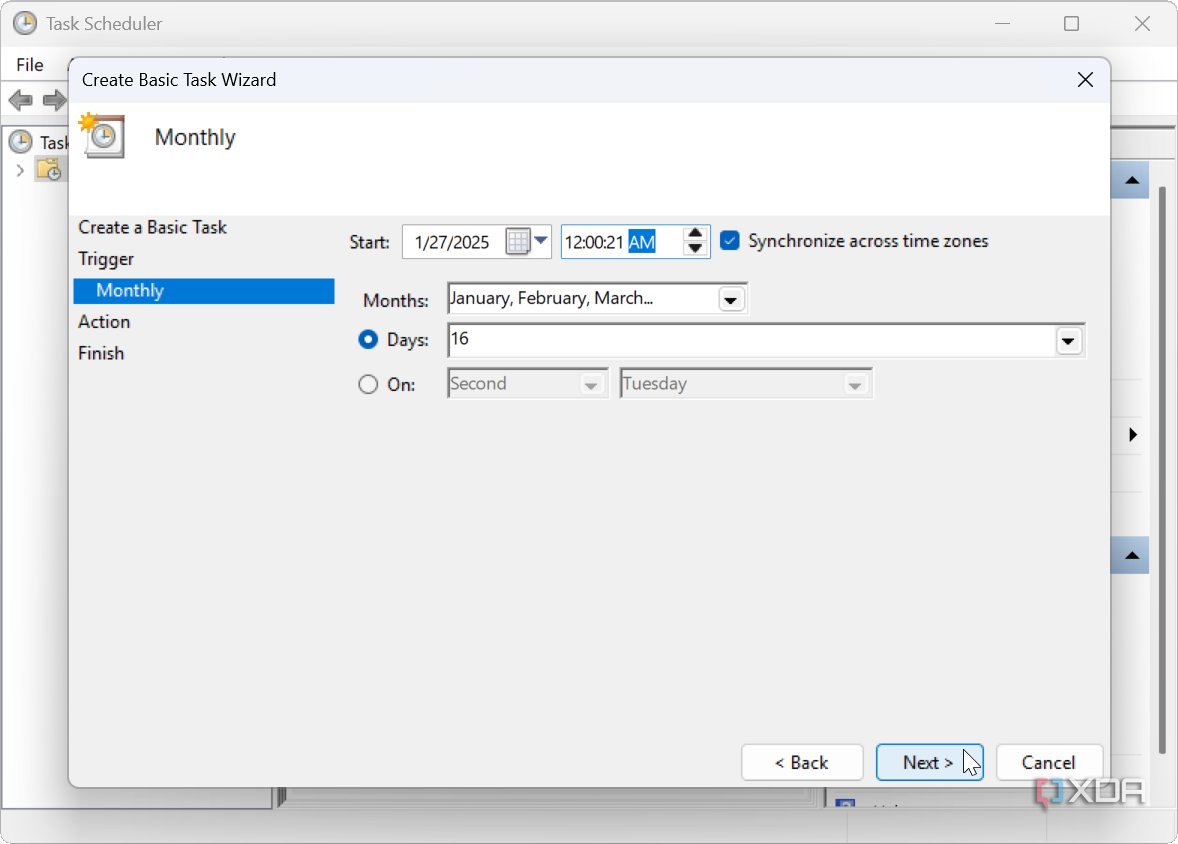Select Create a Basic Task step
The image size is (1178, 844).
pos(153,227)
